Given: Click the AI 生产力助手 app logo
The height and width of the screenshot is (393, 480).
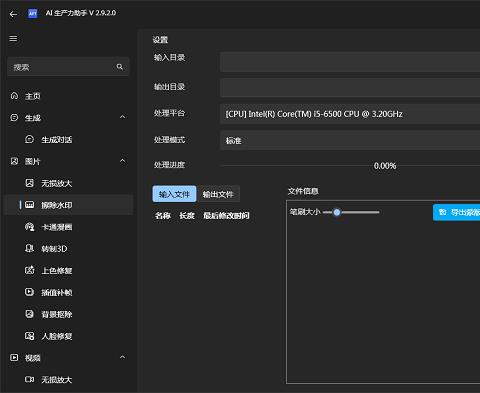Looking at the screenshot, I should pos(33,13).
